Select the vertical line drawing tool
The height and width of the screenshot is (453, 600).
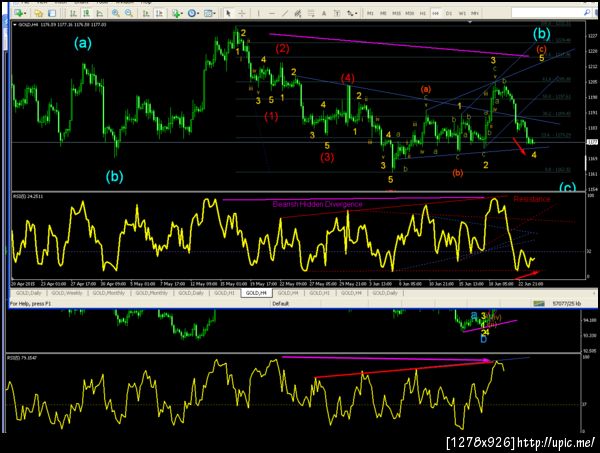(x=259, y=13)
